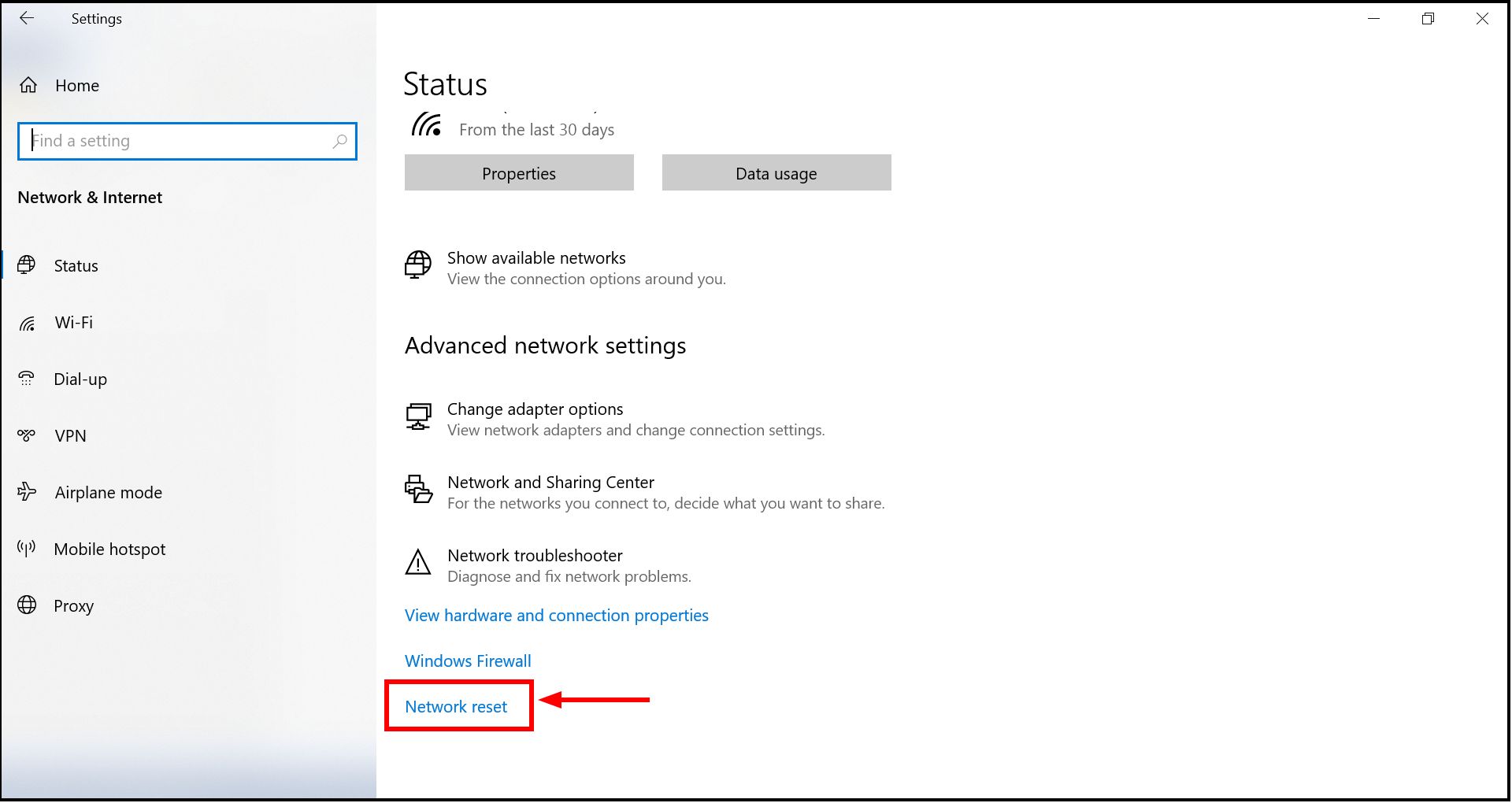Viewport: 1512px width, 803px height.
Task: Click the Data usage button
Action: 775,172
